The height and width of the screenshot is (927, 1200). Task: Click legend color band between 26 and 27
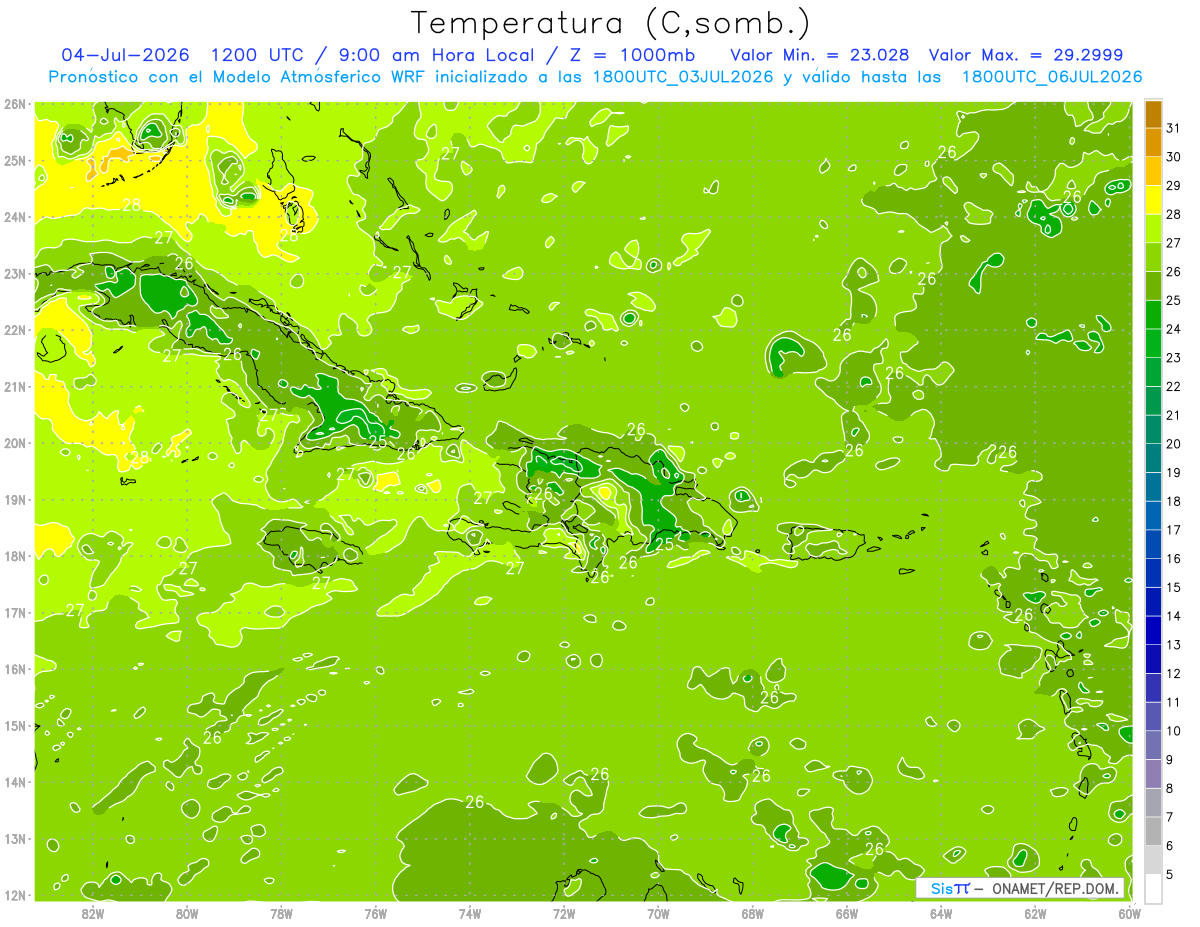pos(1153,257)
